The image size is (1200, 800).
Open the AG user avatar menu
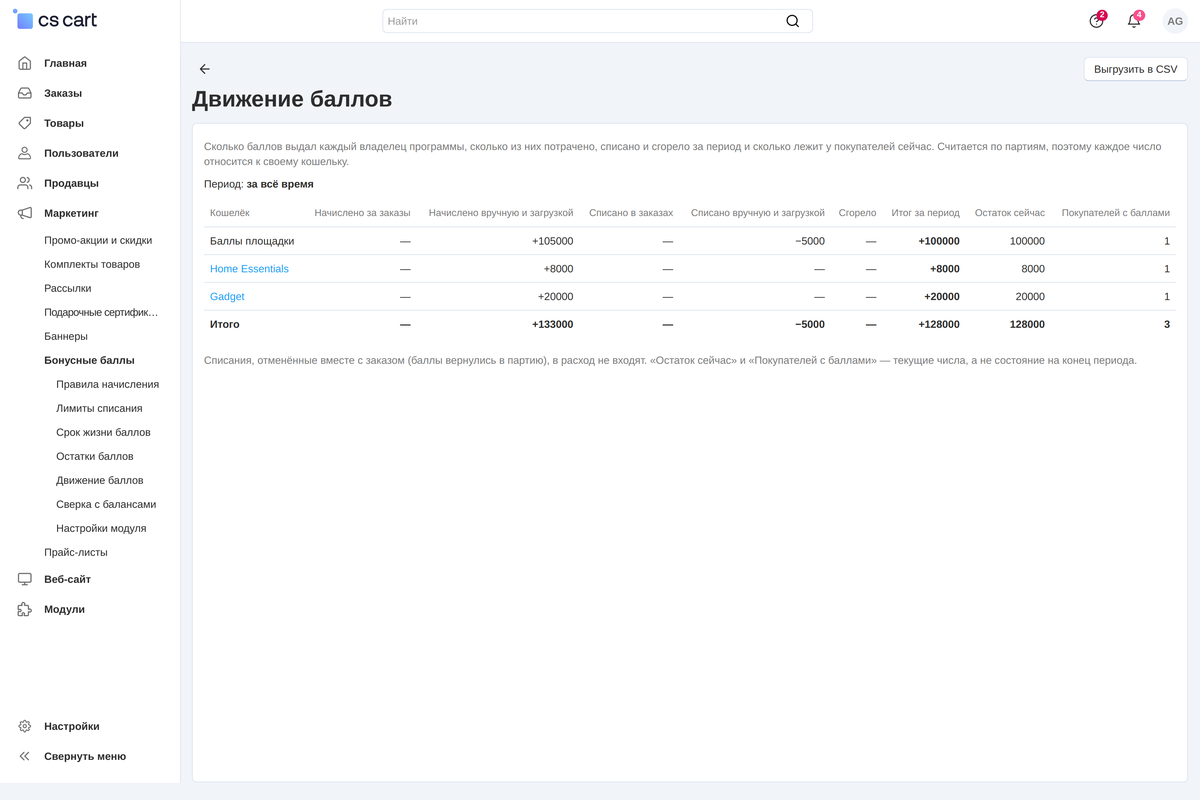1175,21
